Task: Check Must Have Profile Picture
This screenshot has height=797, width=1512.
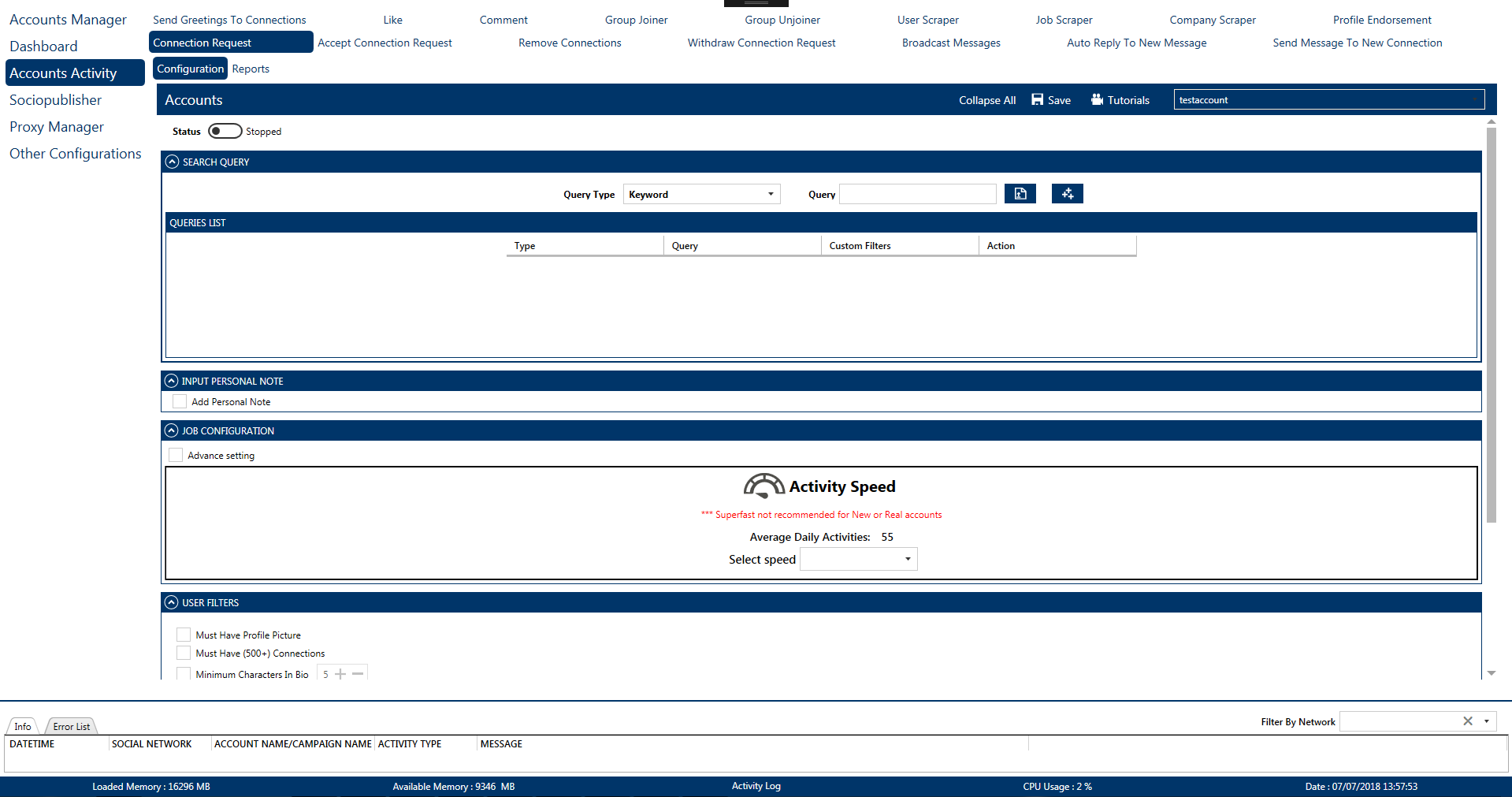Action: 184,635
